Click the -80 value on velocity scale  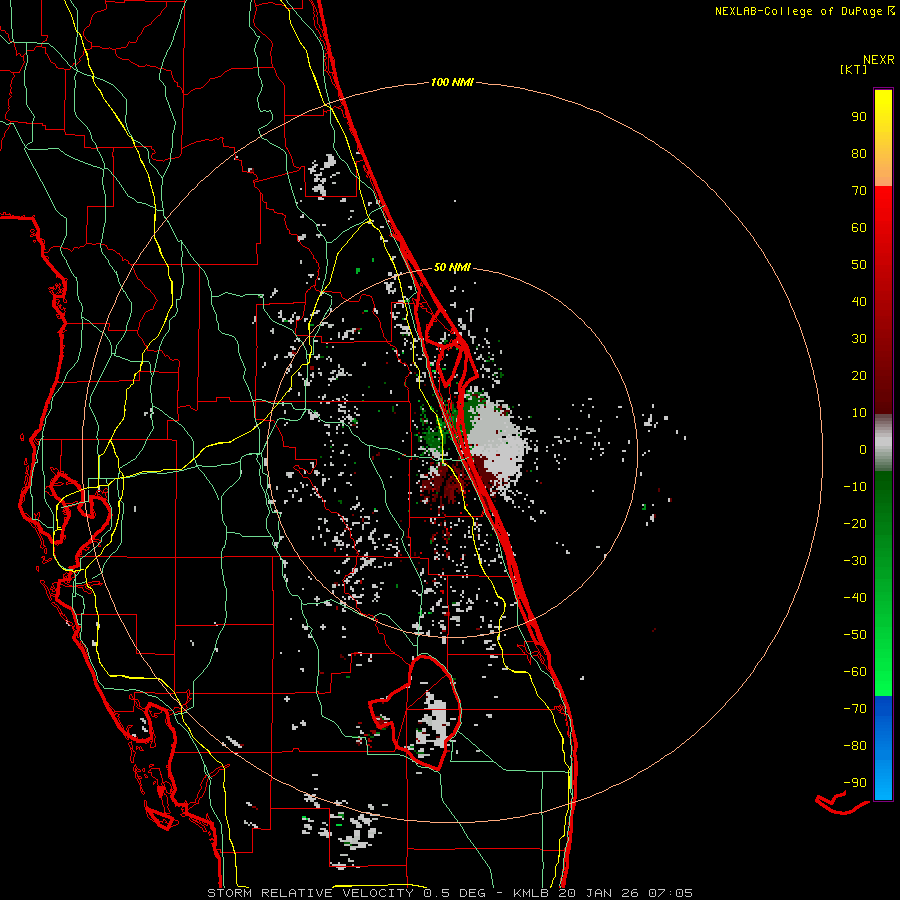point(855,746)
